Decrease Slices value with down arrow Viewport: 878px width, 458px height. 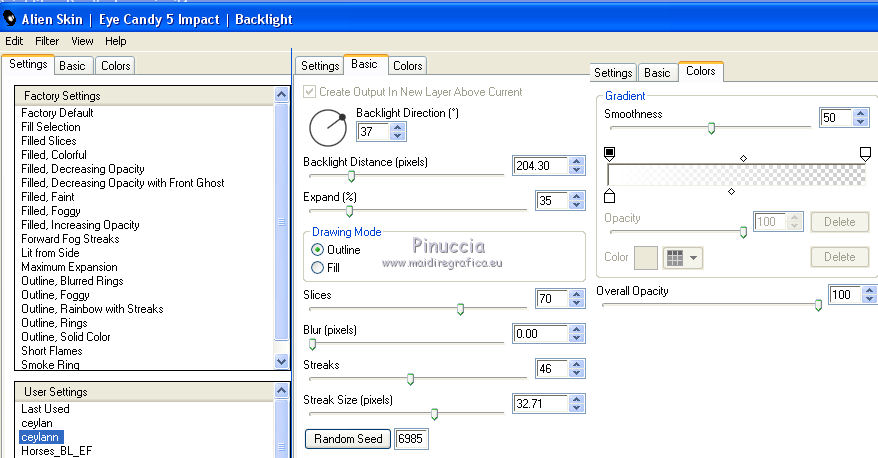(x=577, y=303)
